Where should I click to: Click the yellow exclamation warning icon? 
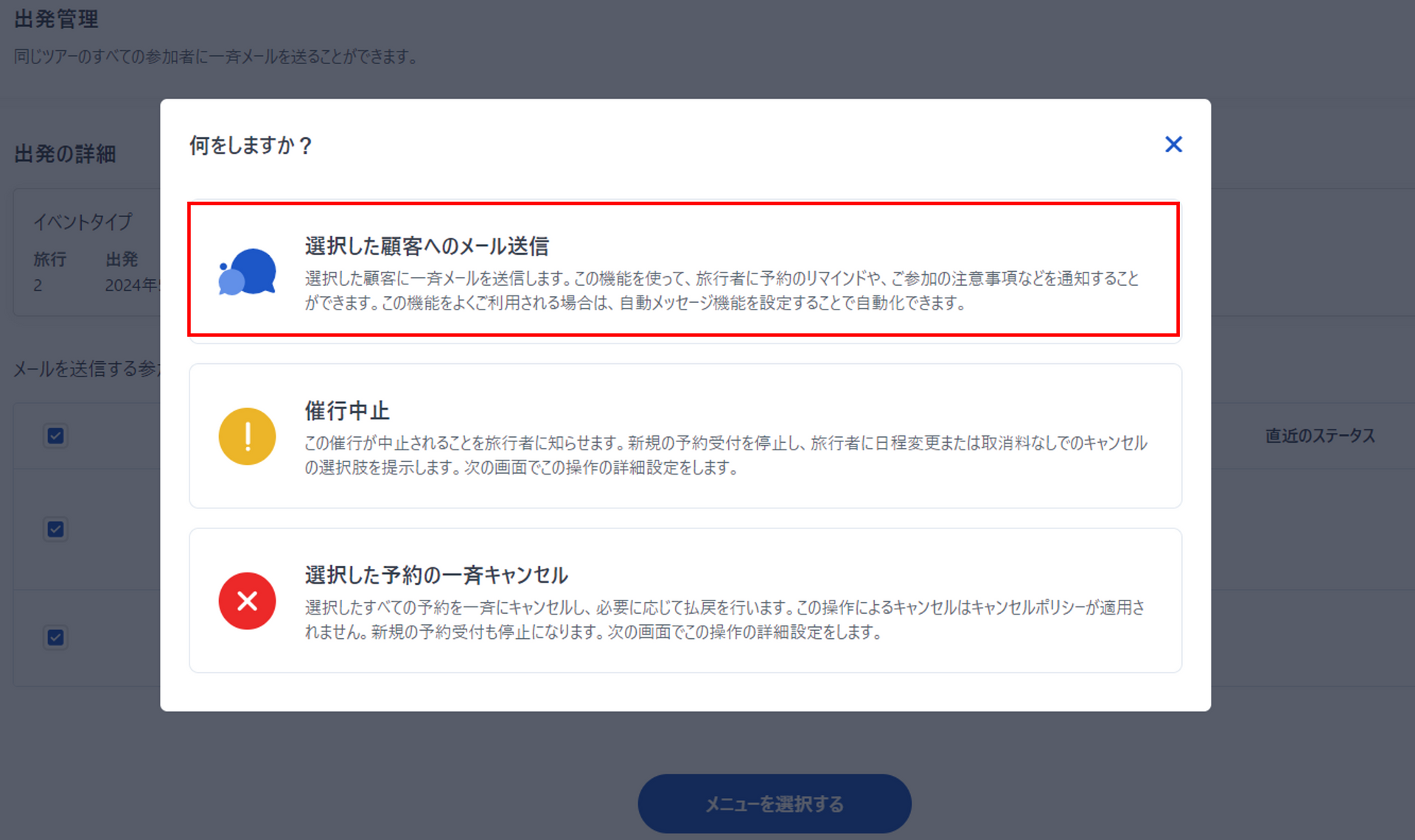click(248, 436)
